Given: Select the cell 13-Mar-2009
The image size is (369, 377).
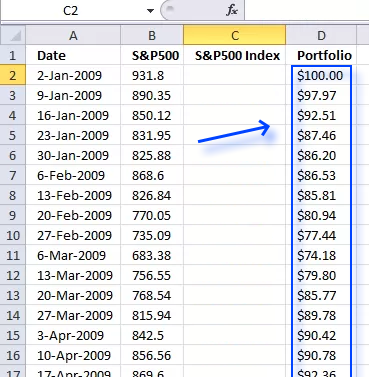Looking at the screenshot, I should [73, 275].
